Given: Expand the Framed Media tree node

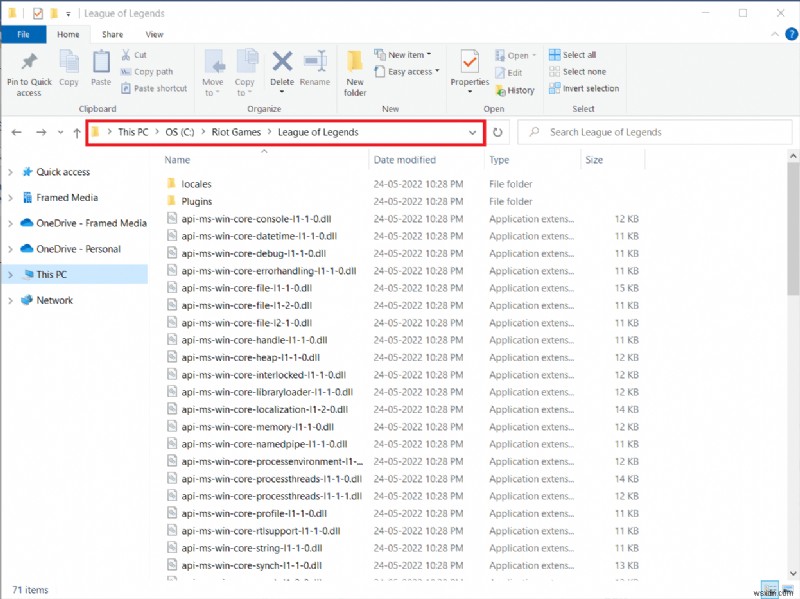Looking at the screenshot, I should [10, 198].
